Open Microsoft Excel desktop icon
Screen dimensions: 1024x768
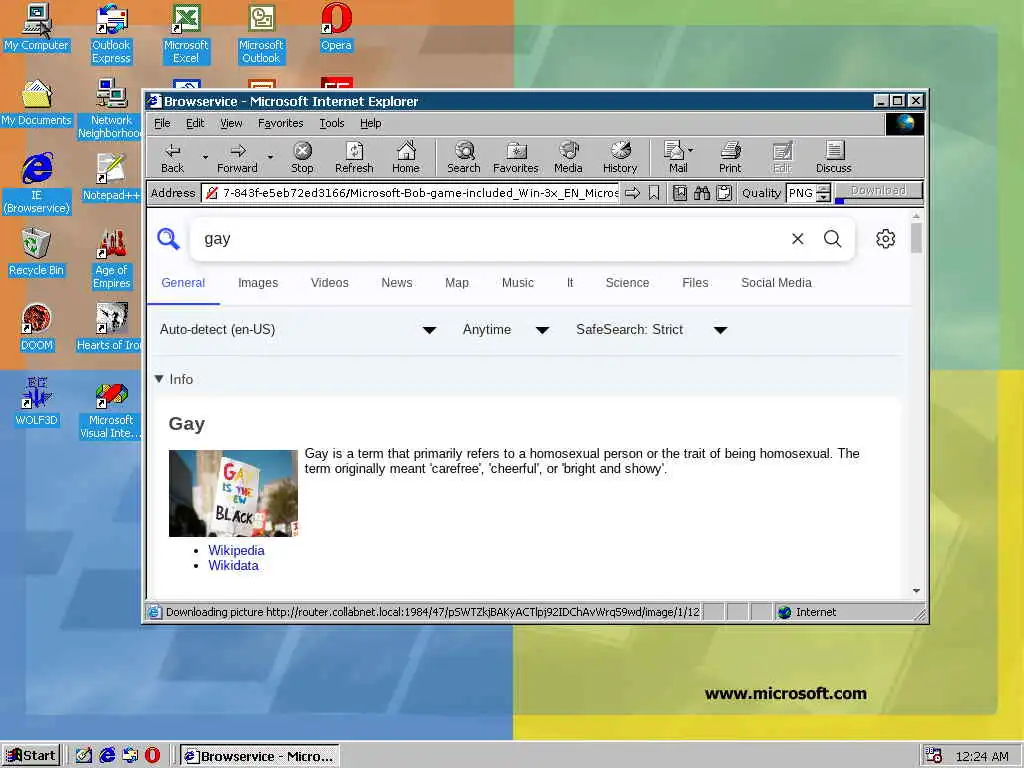click(186, 34)
